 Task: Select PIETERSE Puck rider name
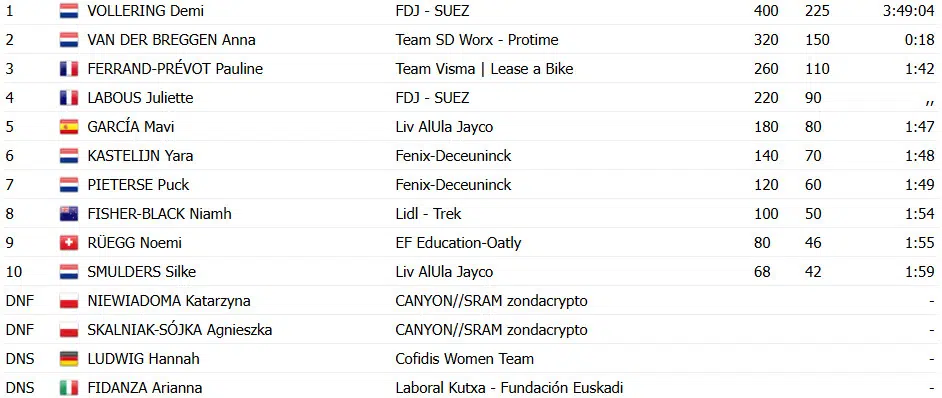pos(138,185)
